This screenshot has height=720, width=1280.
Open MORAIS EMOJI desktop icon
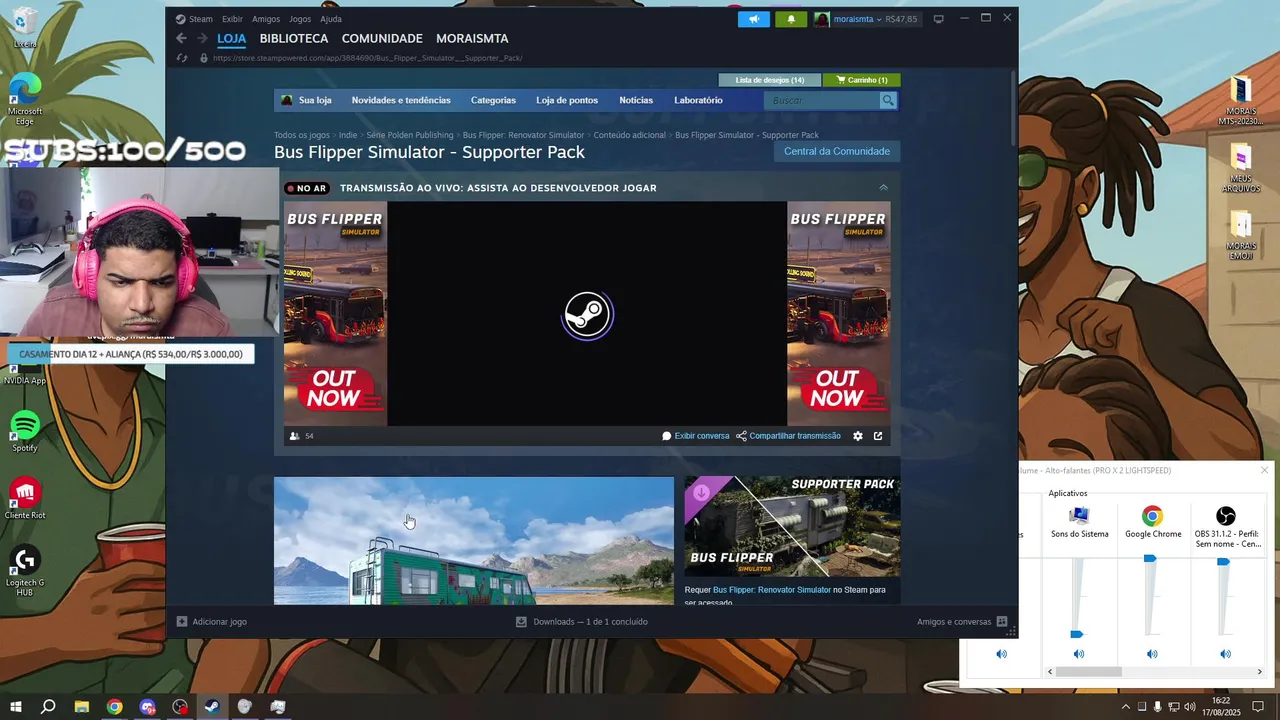[x=1241, y=236]
